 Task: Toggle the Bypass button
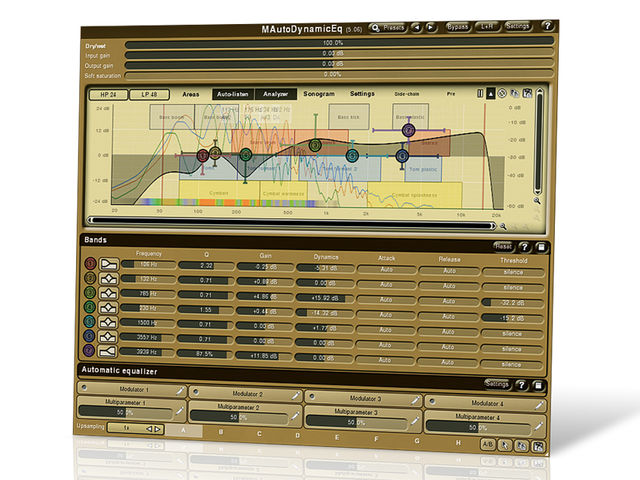pyautogui.click(x=458, y=27)
